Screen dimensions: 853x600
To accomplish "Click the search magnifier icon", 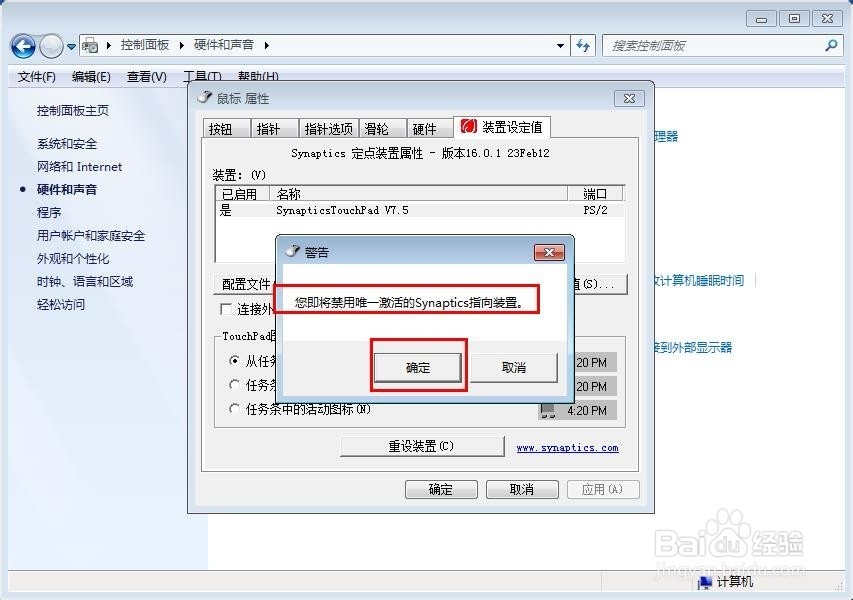I will click(x=831, y=46).
